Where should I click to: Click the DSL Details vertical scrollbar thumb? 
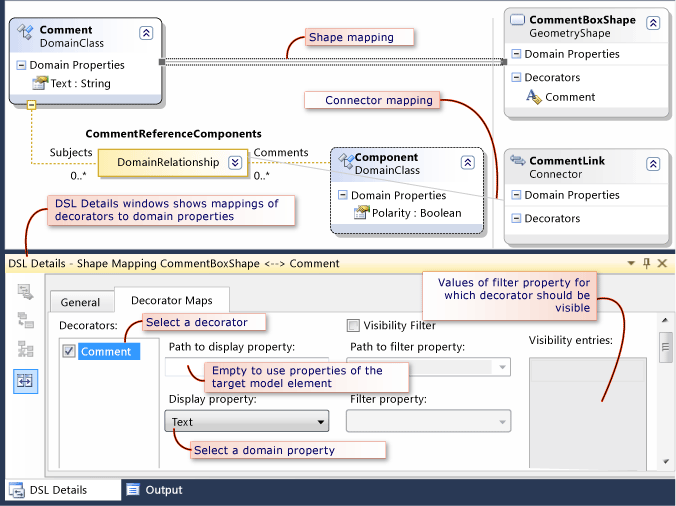[x=665, y=347]
